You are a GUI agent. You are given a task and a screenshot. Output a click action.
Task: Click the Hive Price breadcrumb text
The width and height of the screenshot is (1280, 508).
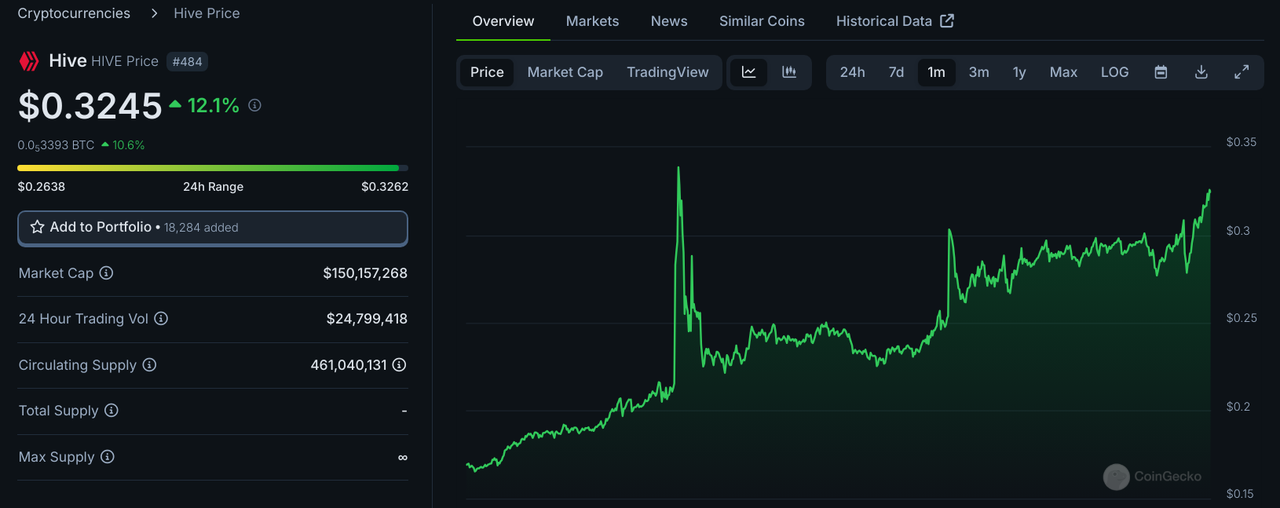207,13
